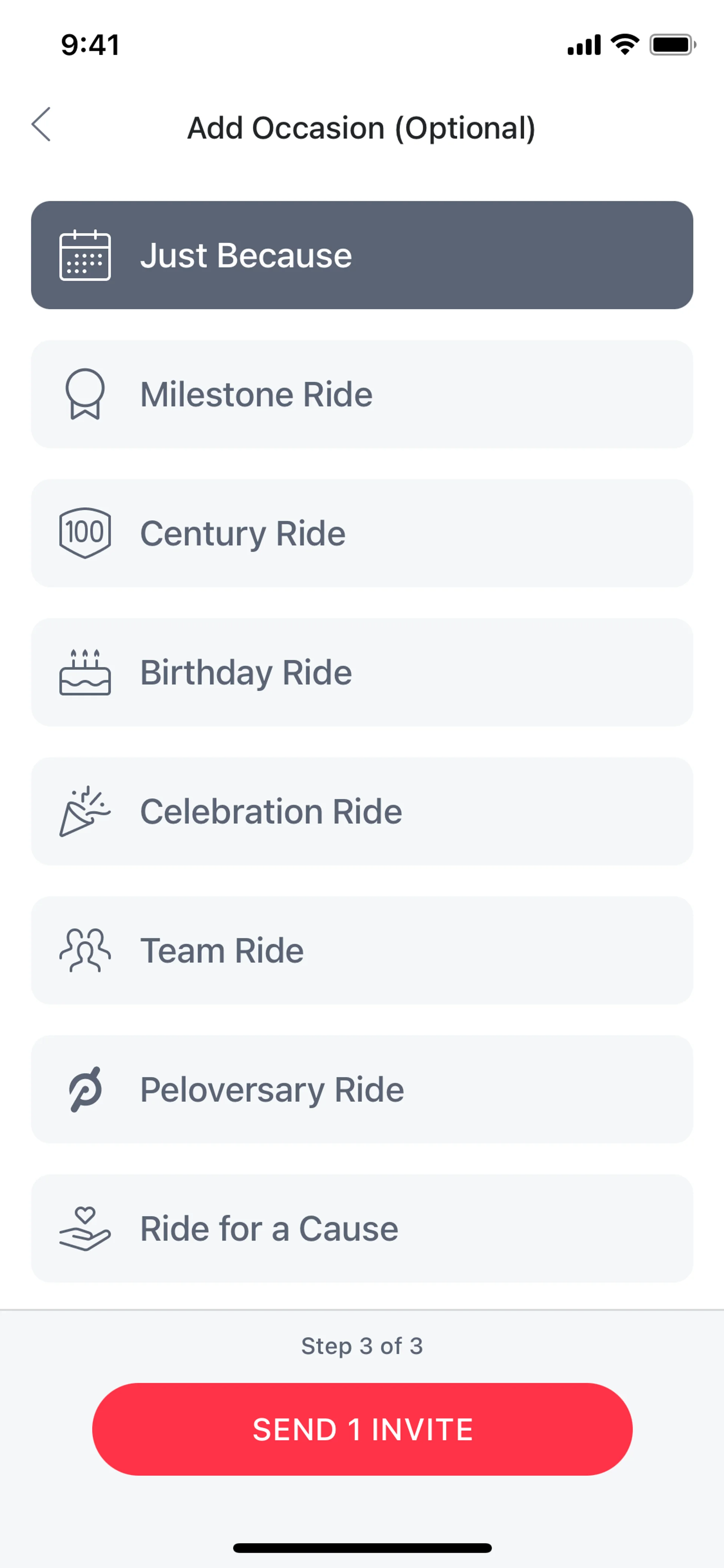Tap the Step 3 of 3 indicator
Image resolution: width=724 pixels, height=1568 pixels.
[x=362, y=1346]
